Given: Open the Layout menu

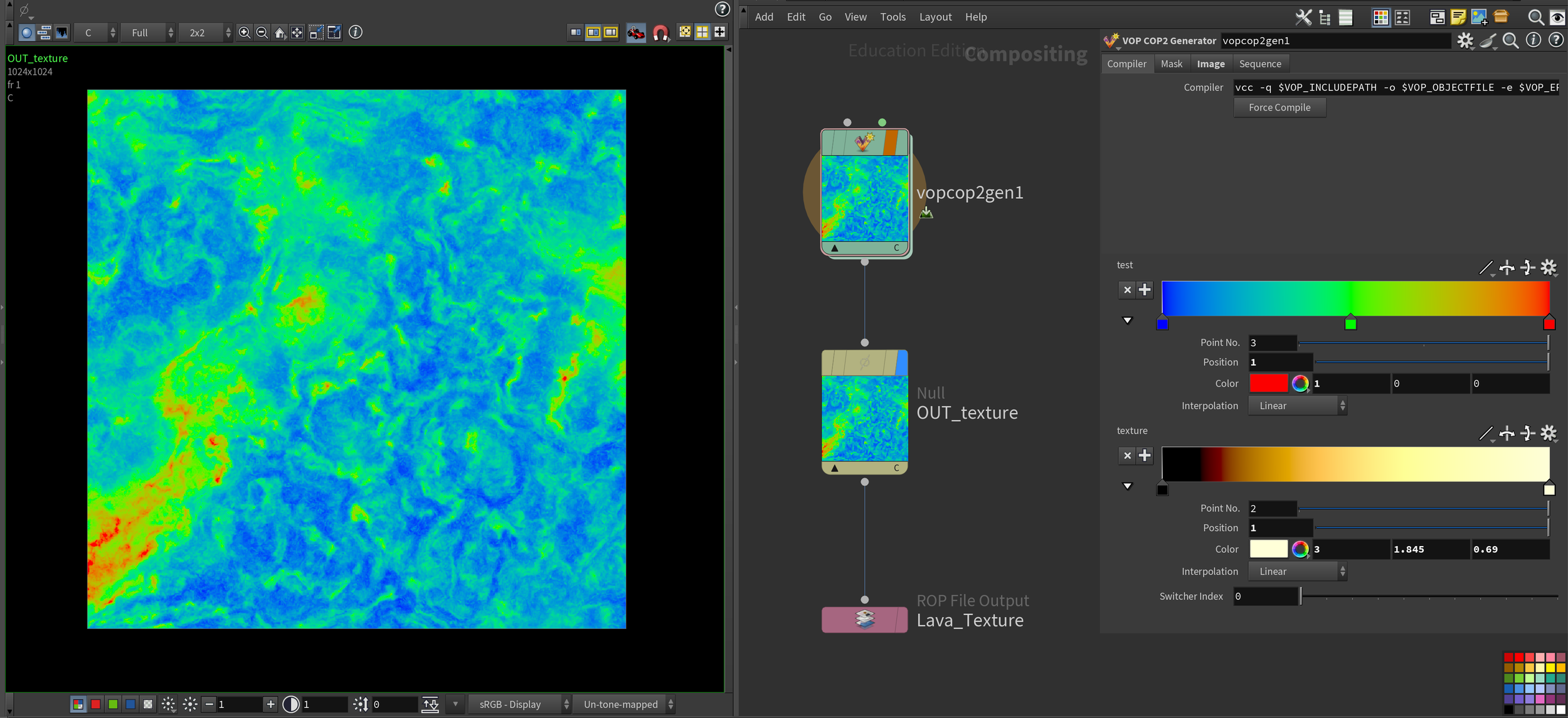Looking at the screenshot, I should [935, 17].
